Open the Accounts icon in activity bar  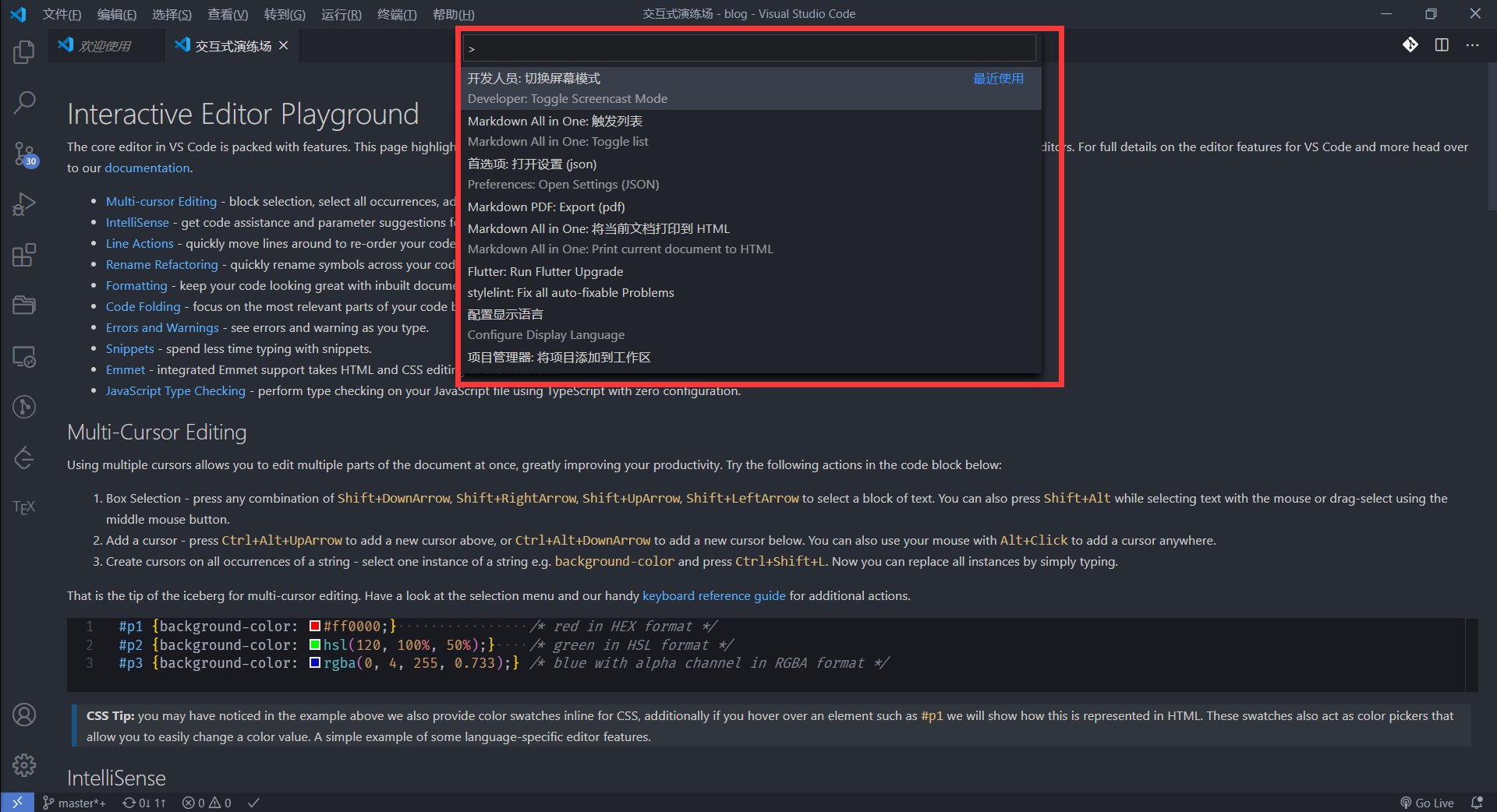pyautogui.click(x=24, y=715)
